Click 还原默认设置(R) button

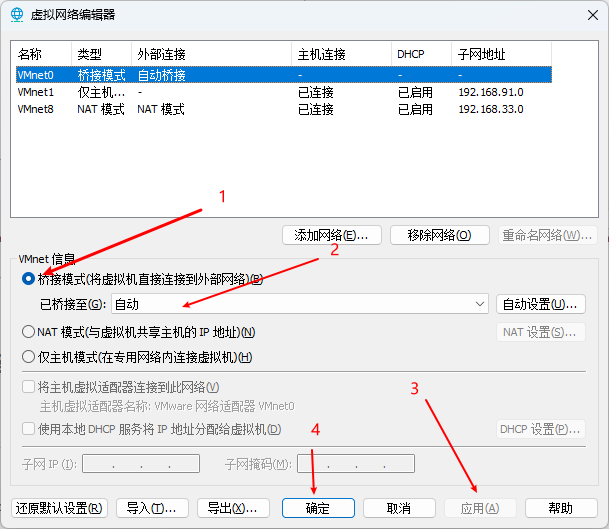(59, 508)
